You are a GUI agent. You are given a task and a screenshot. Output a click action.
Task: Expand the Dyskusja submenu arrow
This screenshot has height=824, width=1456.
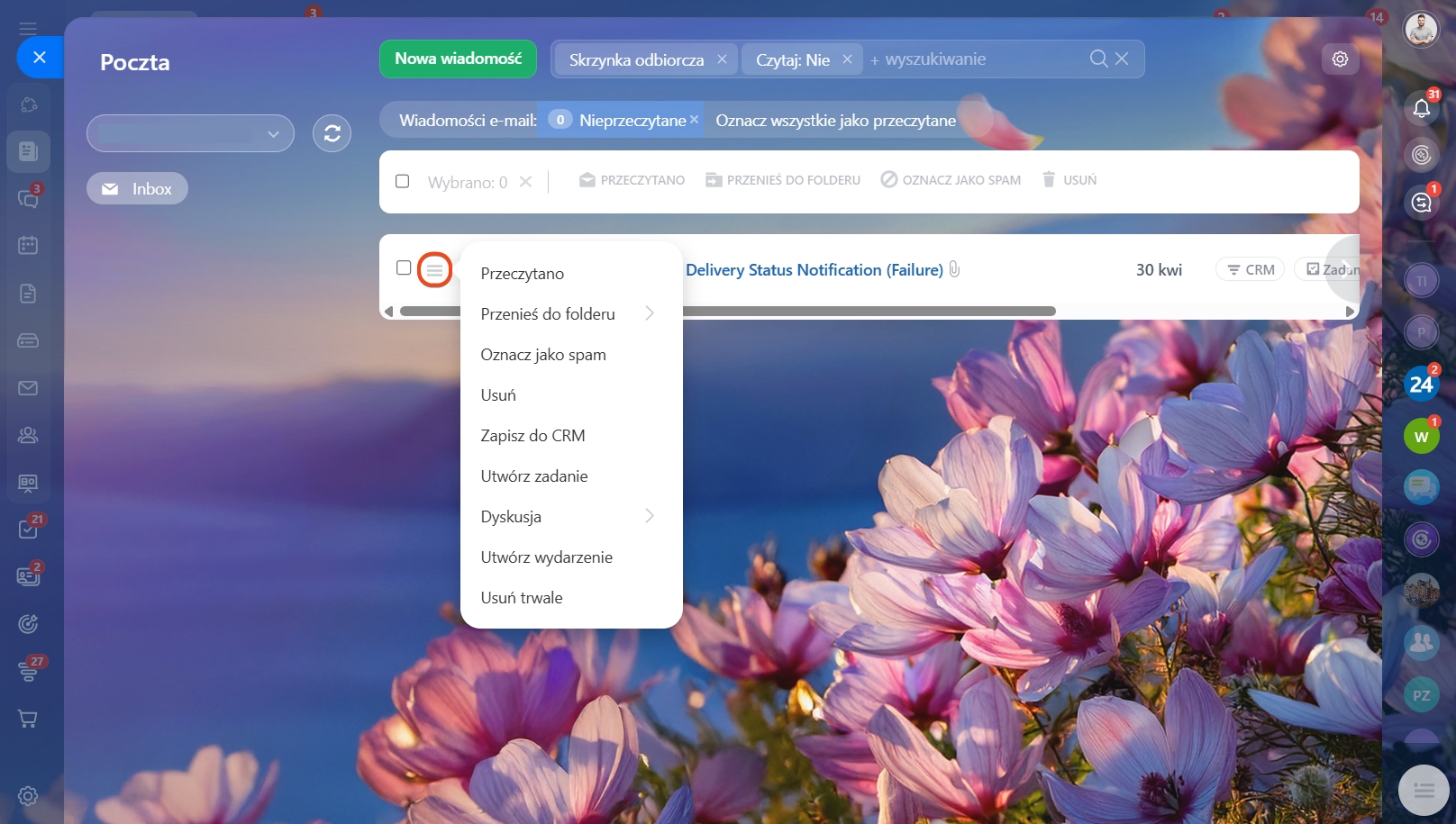point(650,516)
